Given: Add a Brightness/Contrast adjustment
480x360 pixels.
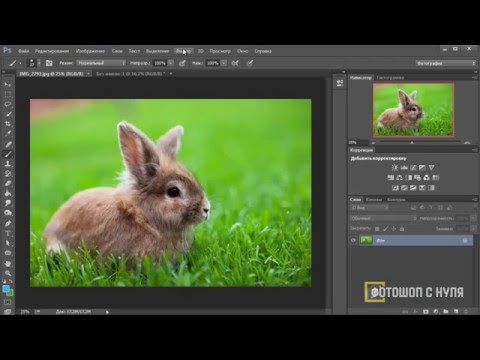Looking at the screenshot, I should 395,168.
